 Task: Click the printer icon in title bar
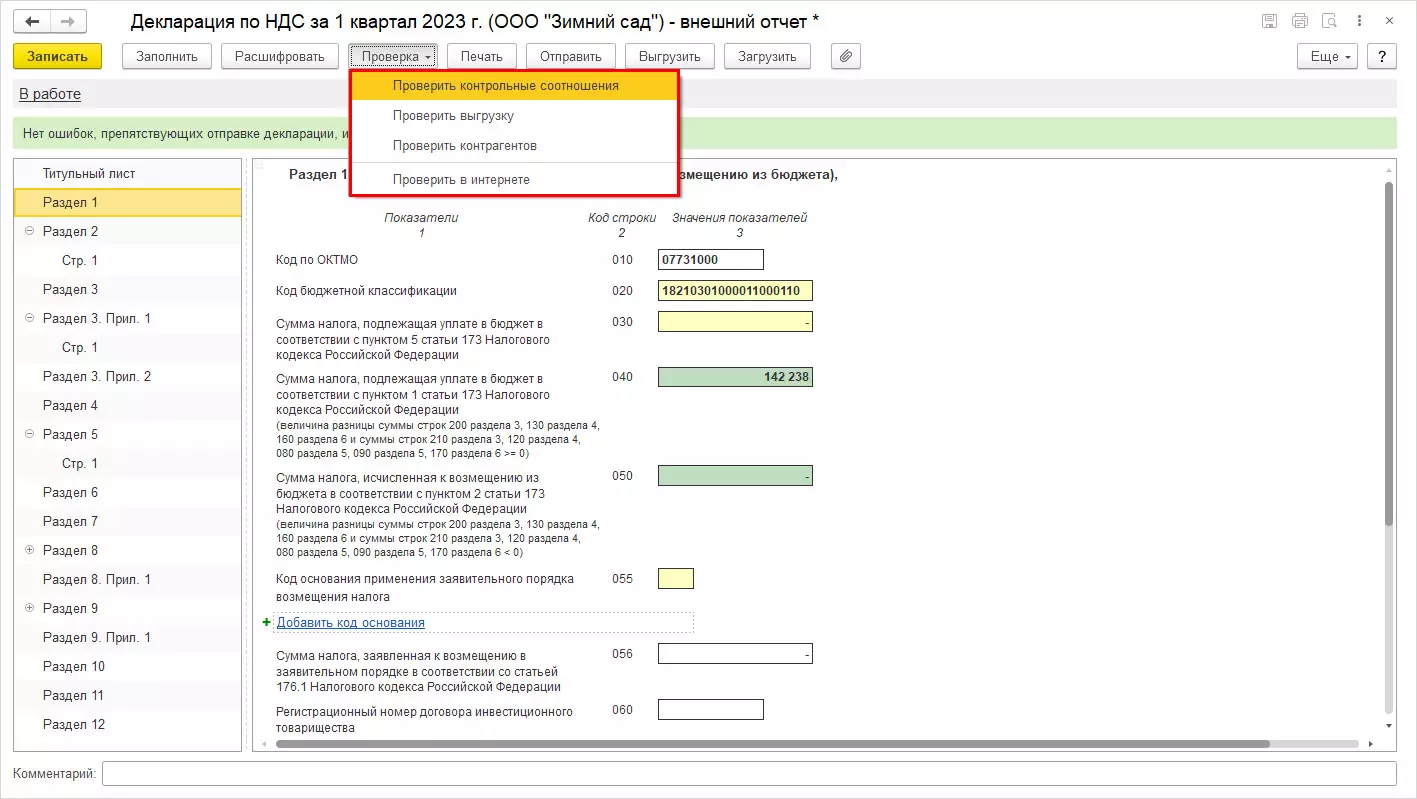point(1300,21)
